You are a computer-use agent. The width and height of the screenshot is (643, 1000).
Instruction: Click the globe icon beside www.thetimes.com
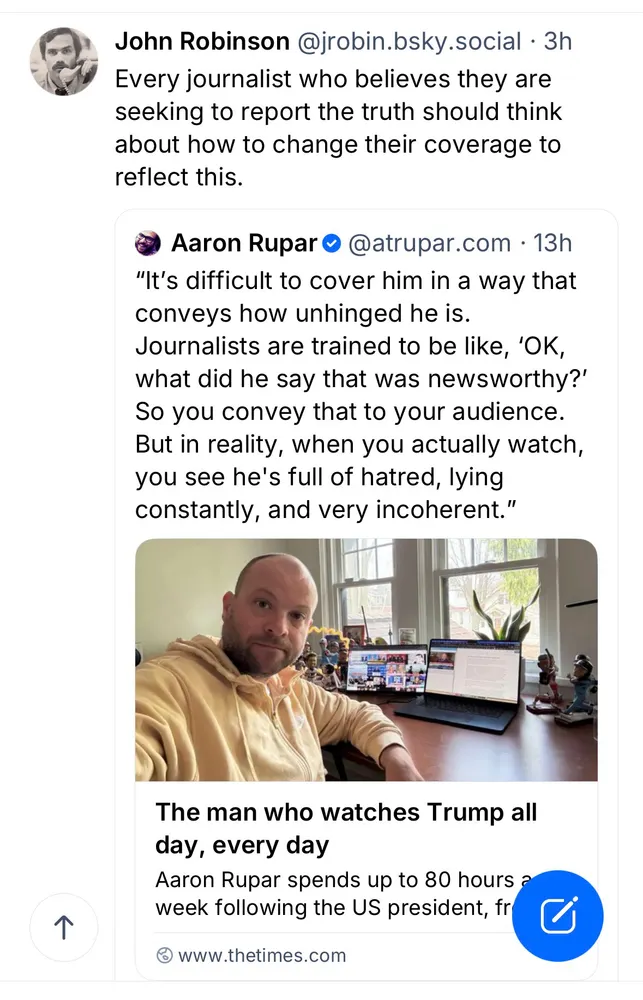coord(165,955)
